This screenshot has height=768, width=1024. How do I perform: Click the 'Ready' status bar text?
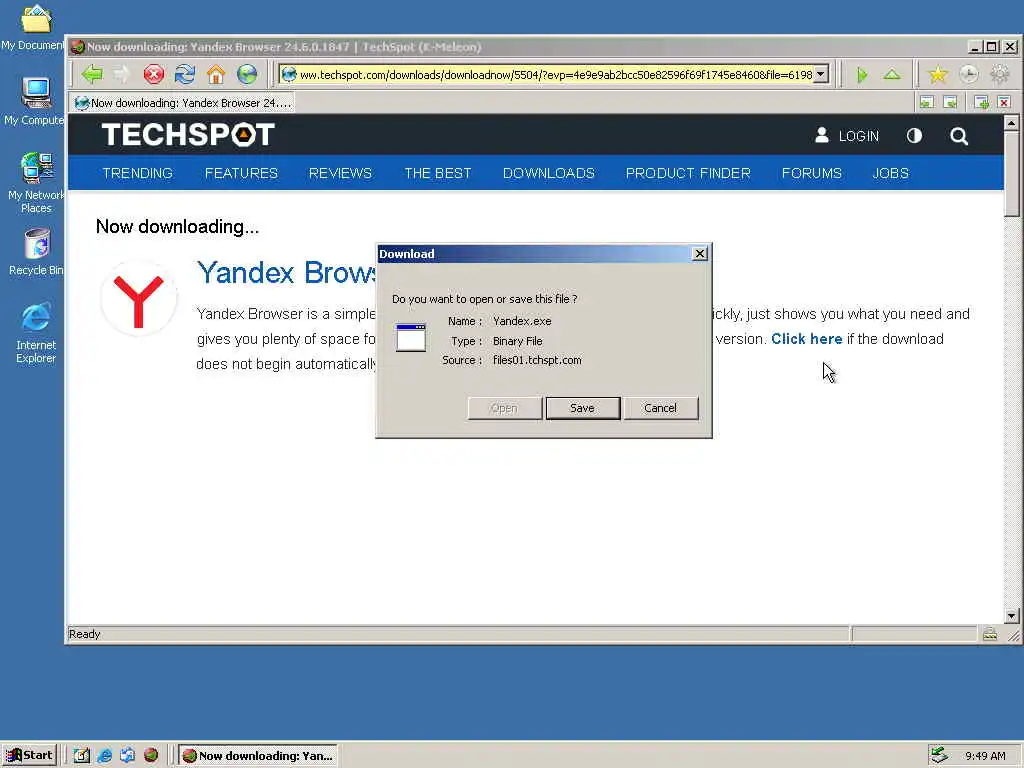[x=84, y=634]
